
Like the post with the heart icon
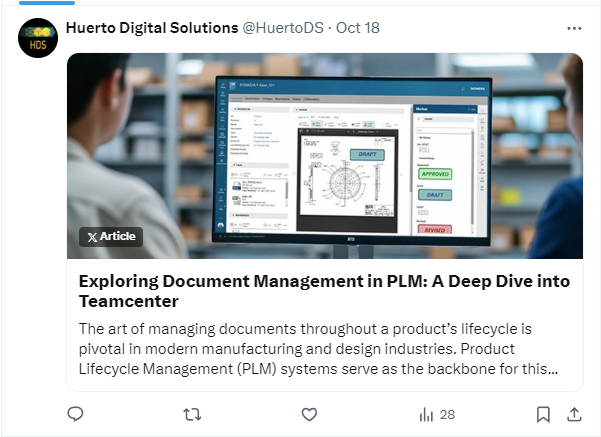pos(309,414)
